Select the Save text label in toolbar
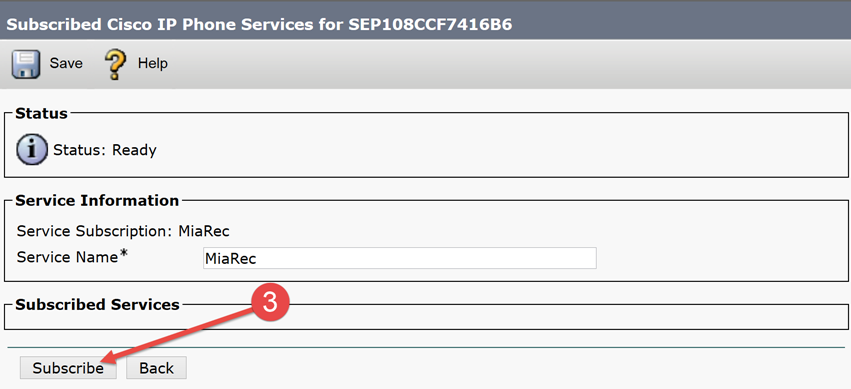 66,63
